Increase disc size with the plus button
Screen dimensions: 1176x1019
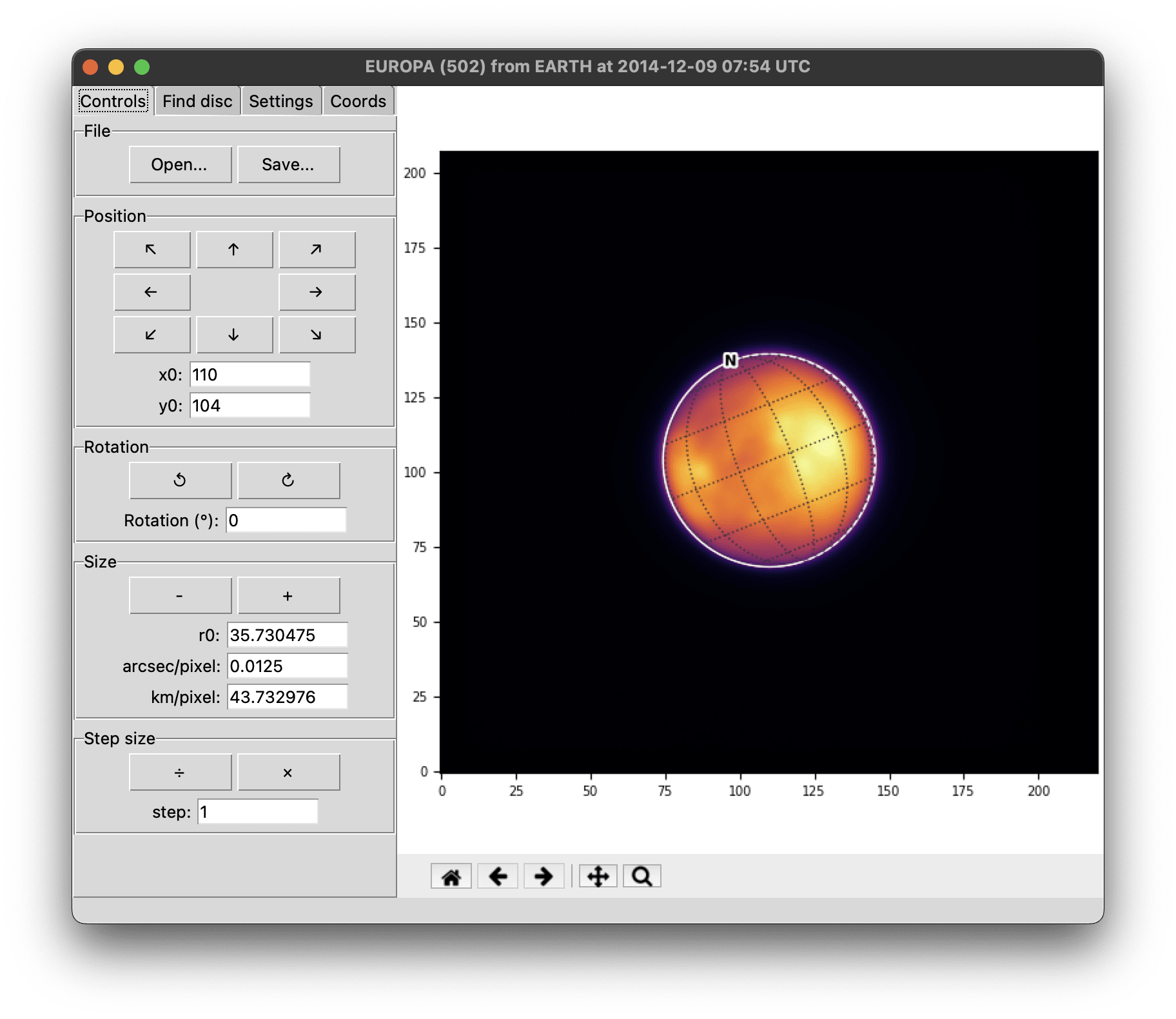[288, 595]
